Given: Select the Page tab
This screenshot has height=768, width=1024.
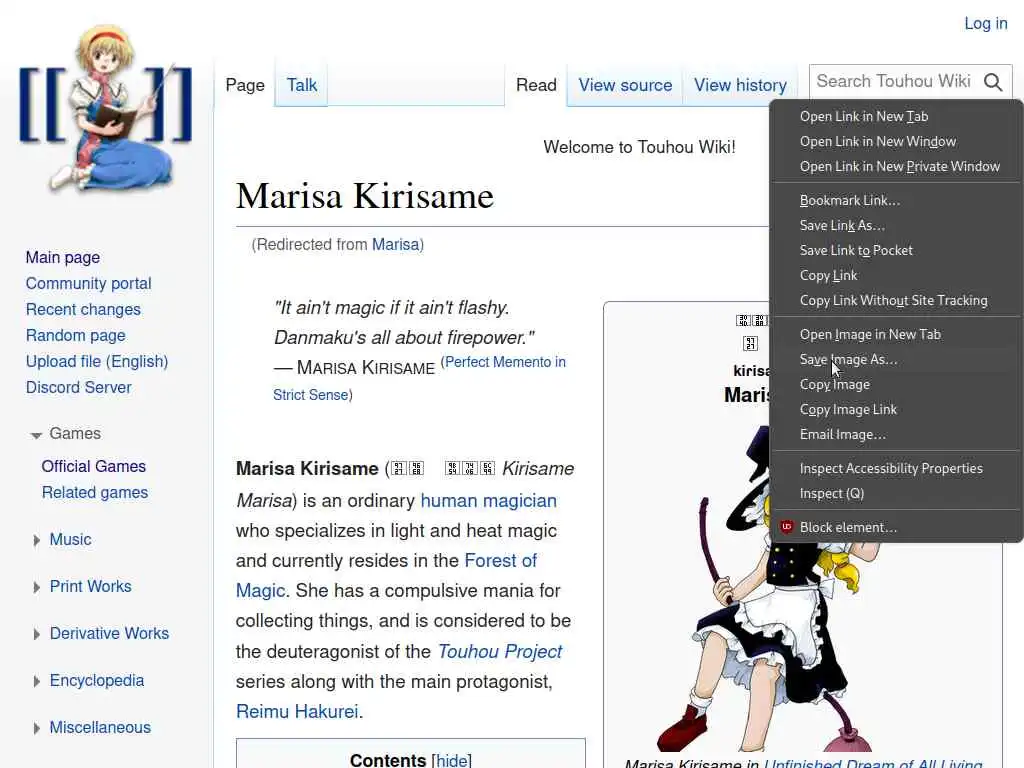Looking at the screenshot, I should 245,85.
